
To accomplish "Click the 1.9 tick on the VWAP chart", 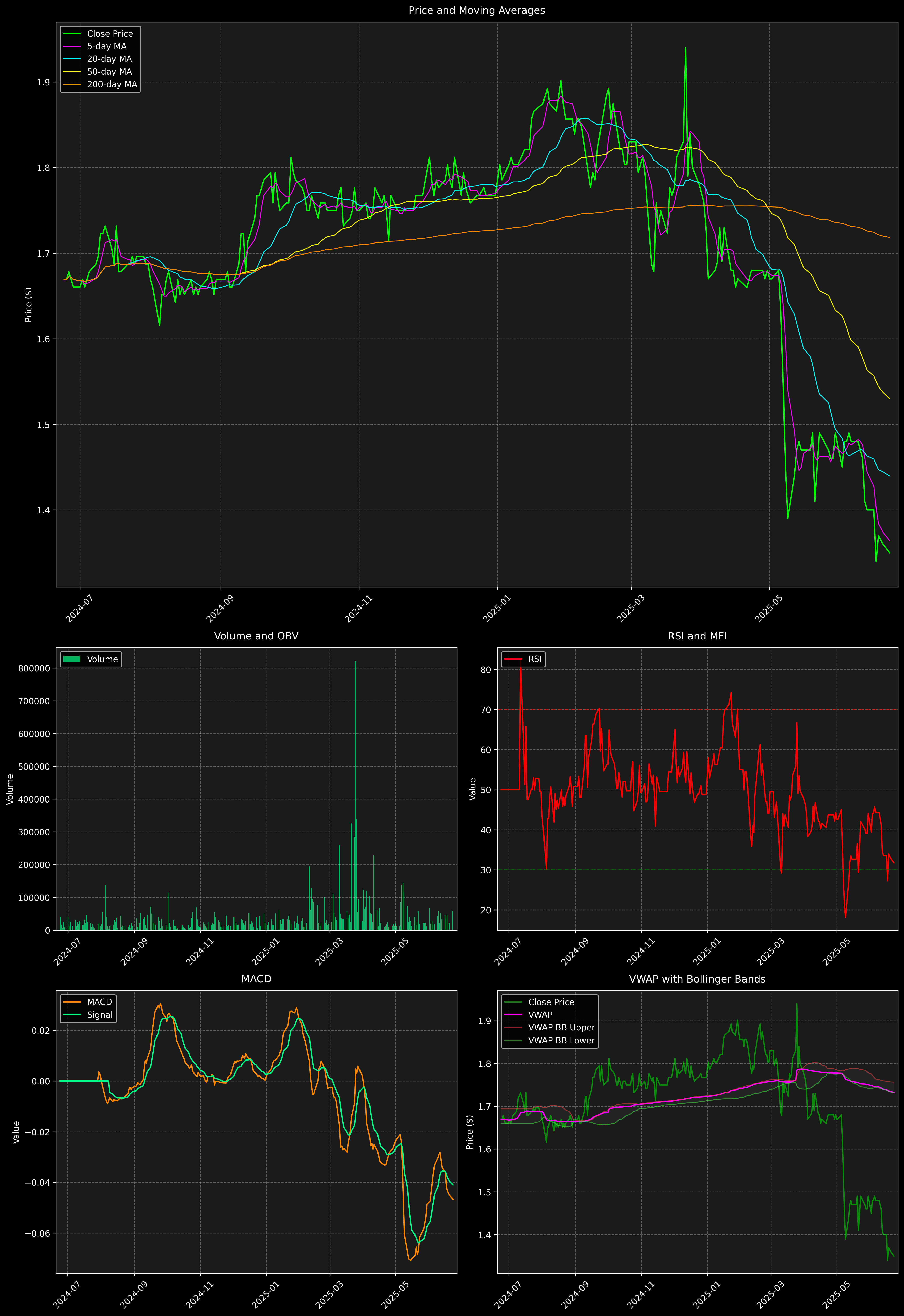I will coord(485,1021).
